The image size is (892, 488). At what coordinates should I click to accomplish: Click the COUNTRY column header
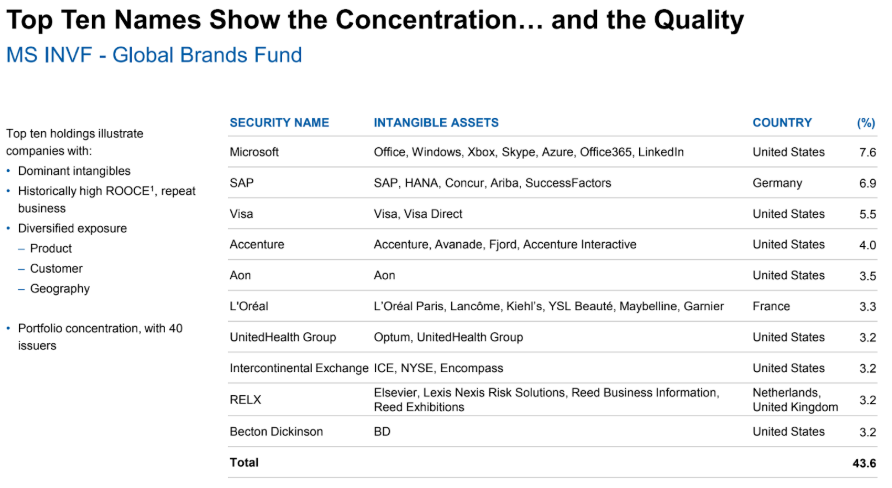[782, 123]
